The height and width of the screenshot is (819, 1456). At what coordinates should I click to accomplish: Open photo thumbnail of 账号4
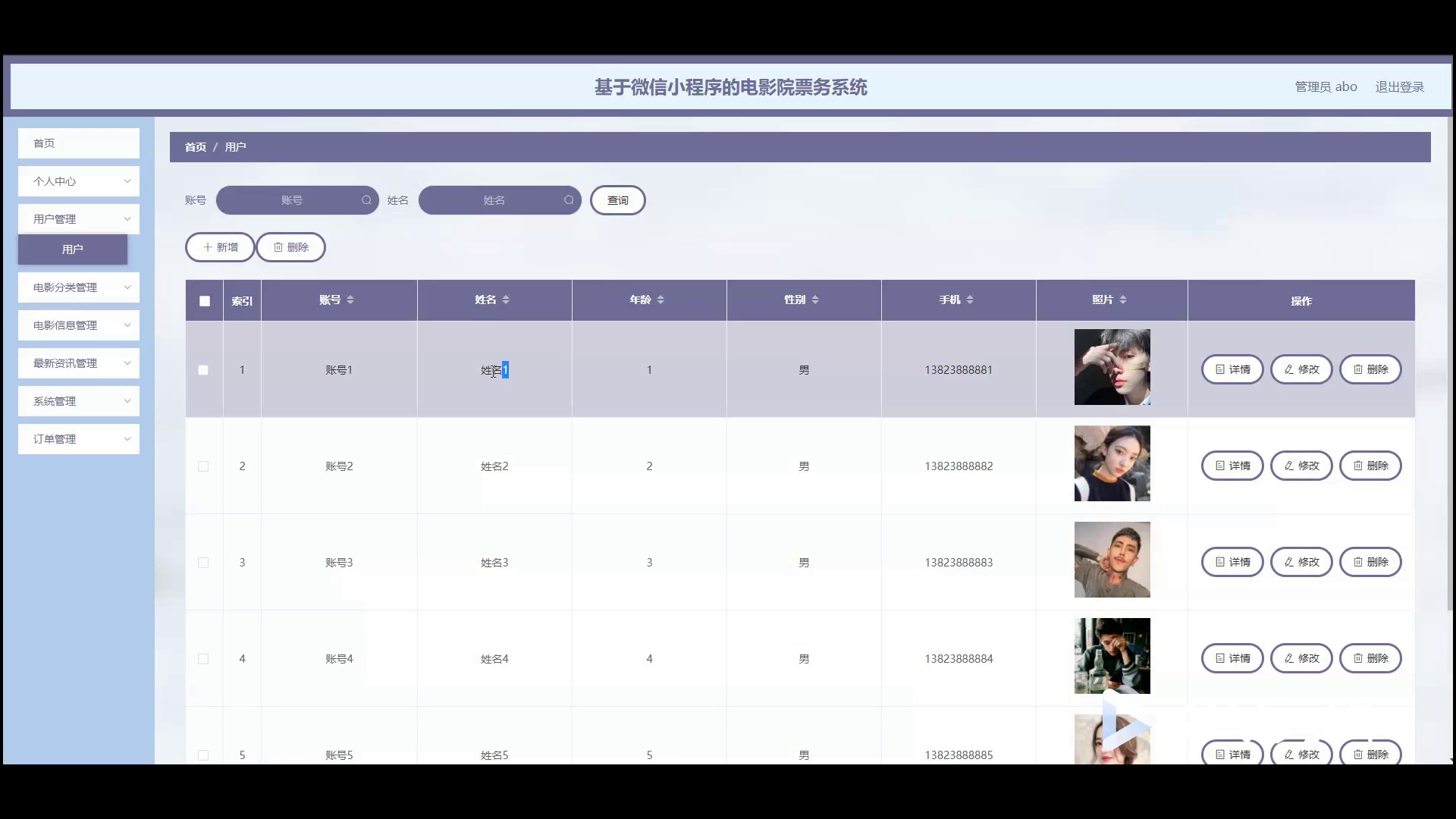tap(1112, 656)
